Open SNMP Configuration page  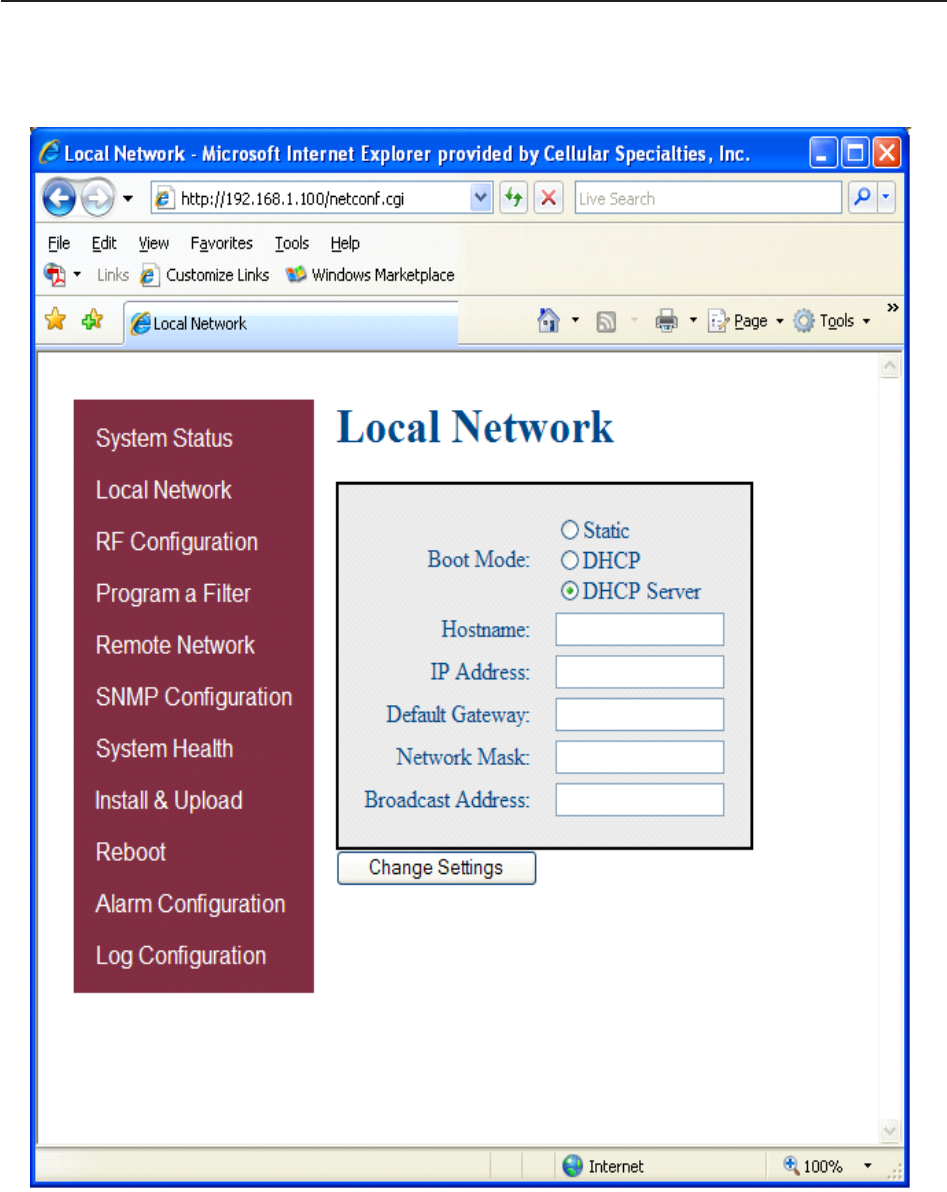[194, 697]
